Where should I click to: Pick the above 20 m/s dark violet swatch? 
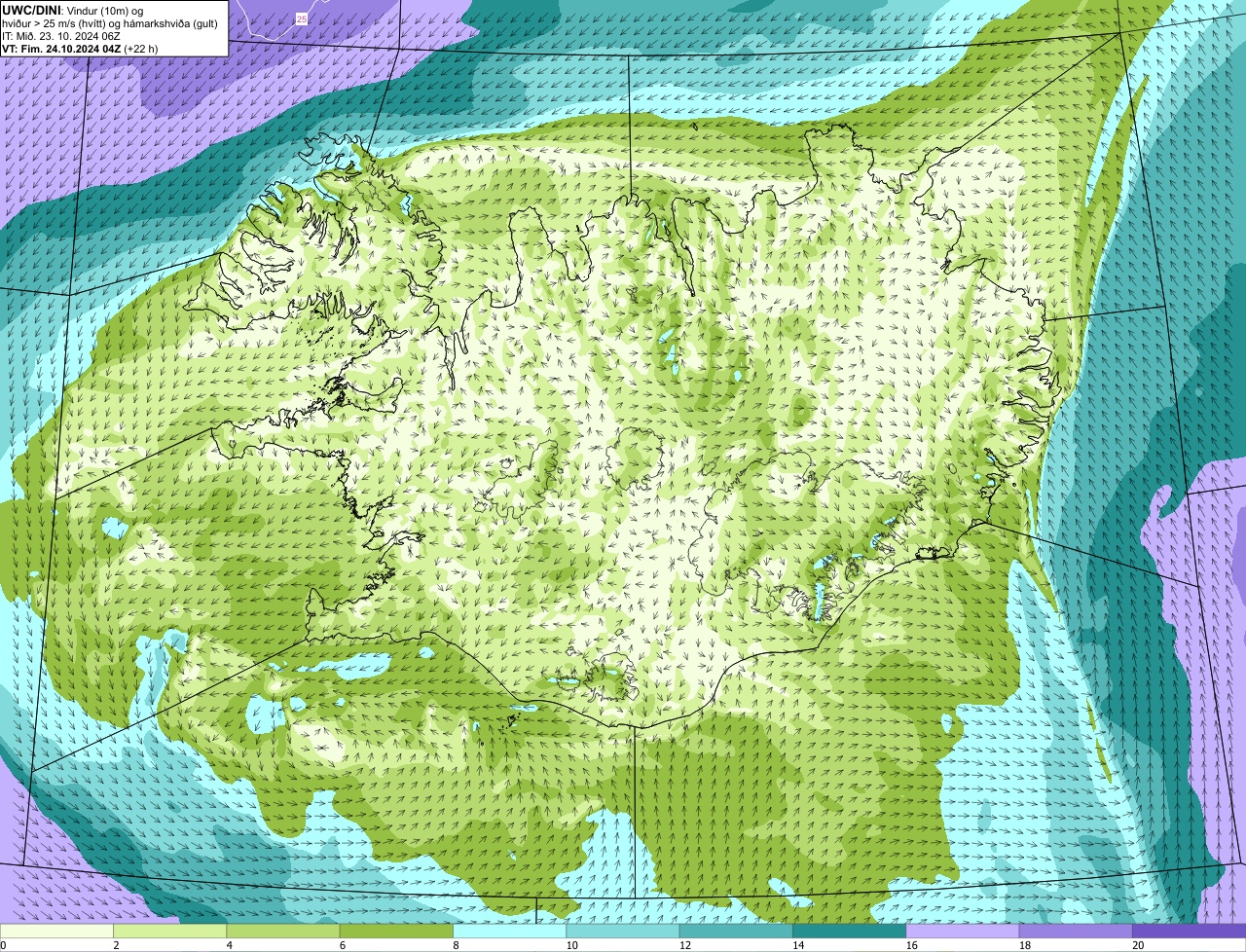1190,932
